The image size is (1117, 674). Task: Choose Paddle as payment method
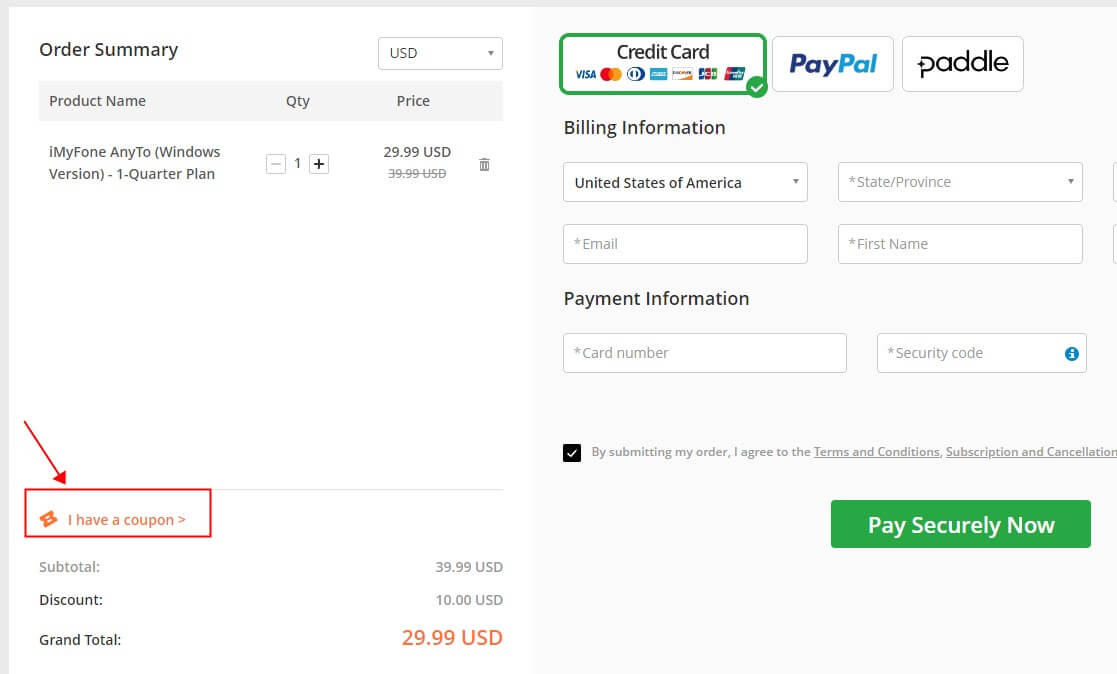click(x=962, y=64)
